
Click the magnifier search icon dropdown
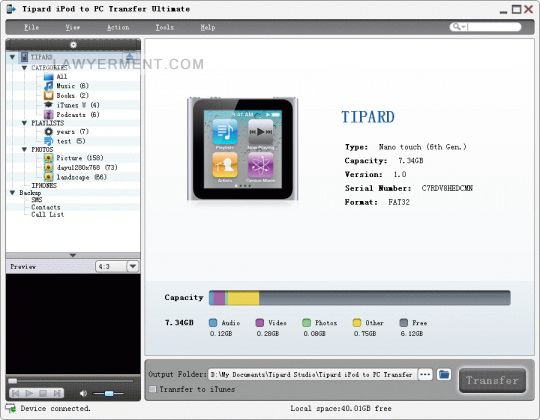tap(459, 27)
